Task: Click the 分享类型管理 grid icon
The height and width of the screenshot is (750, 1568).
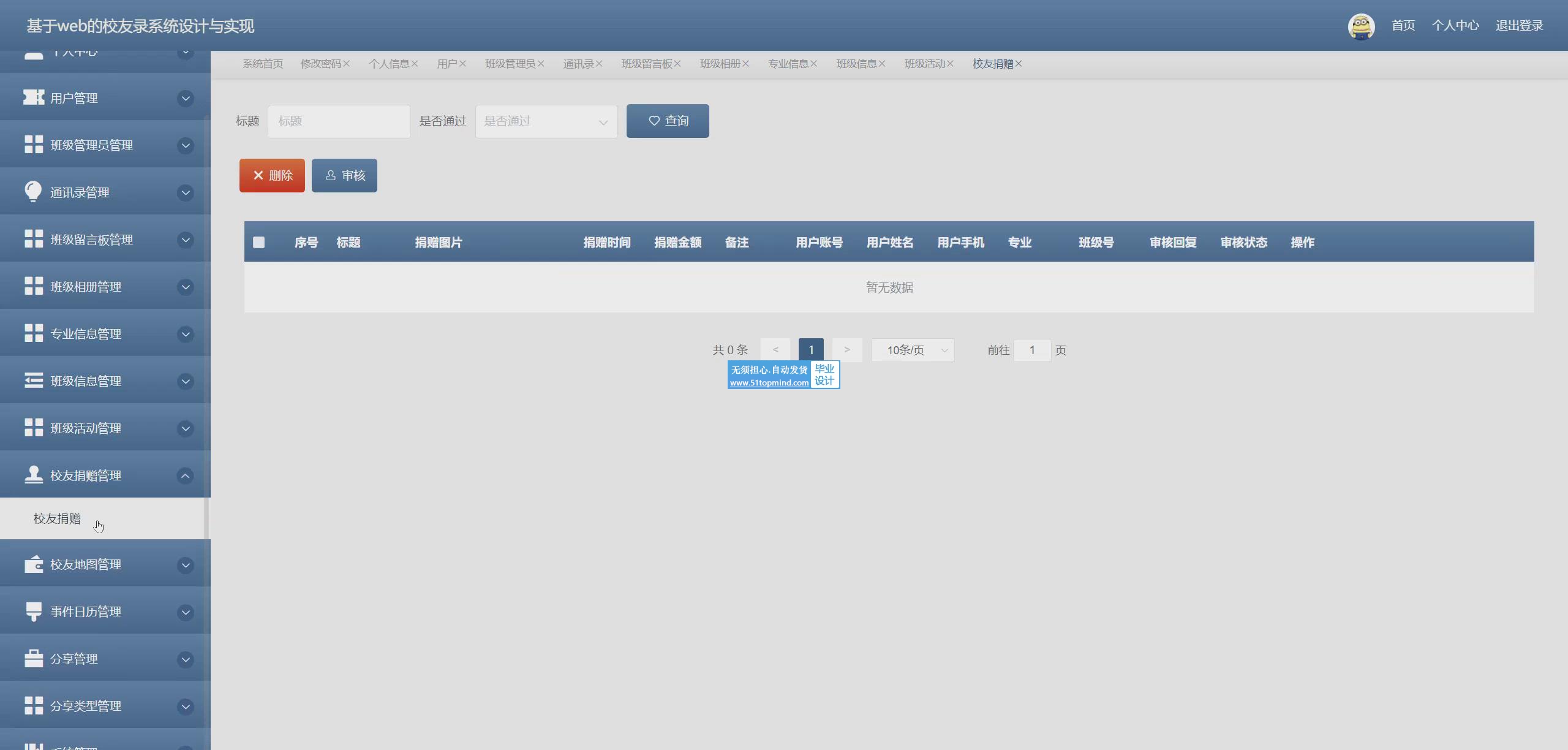Action: (x=34, y=705)
